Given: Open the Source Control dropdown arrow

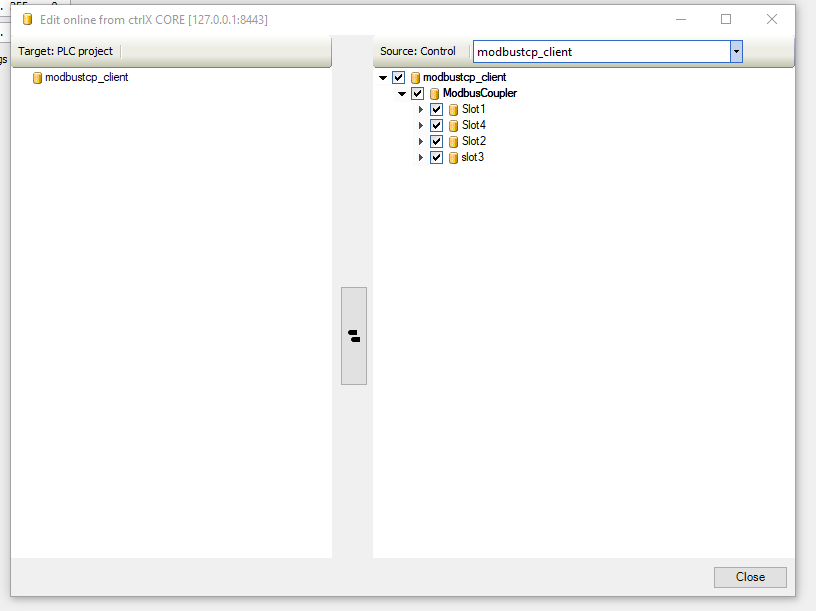Looking at the screenshot, I should tap(736, 52).
